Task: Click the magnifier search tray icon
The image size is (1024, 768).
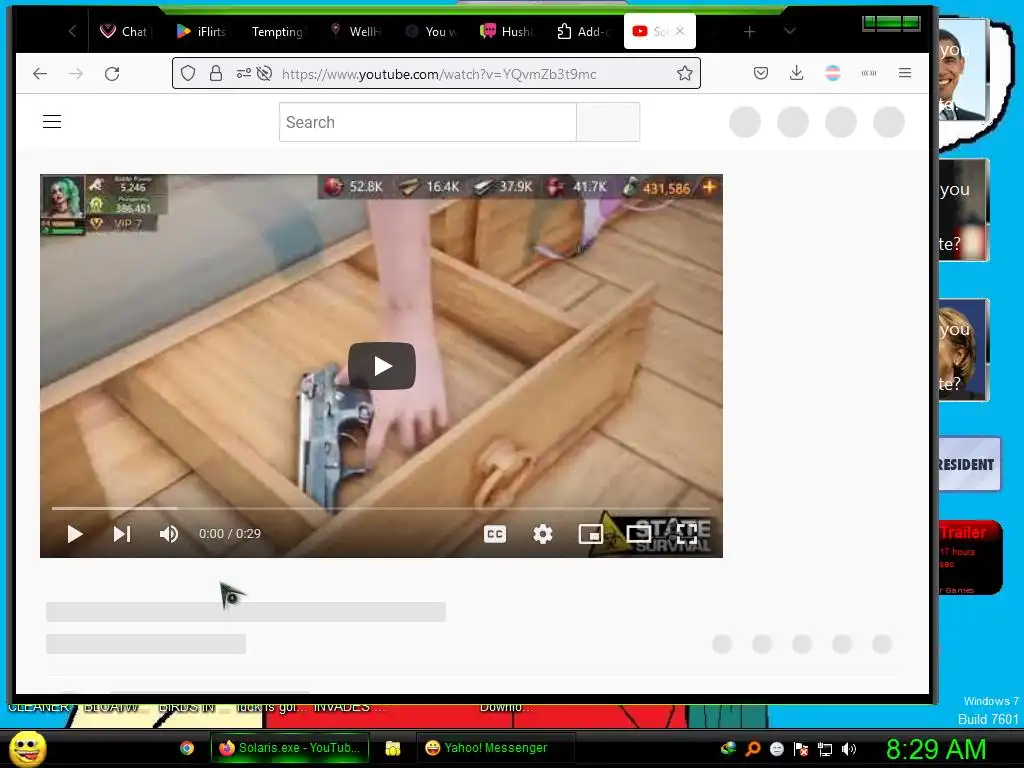Action: [x=752, y=749]
